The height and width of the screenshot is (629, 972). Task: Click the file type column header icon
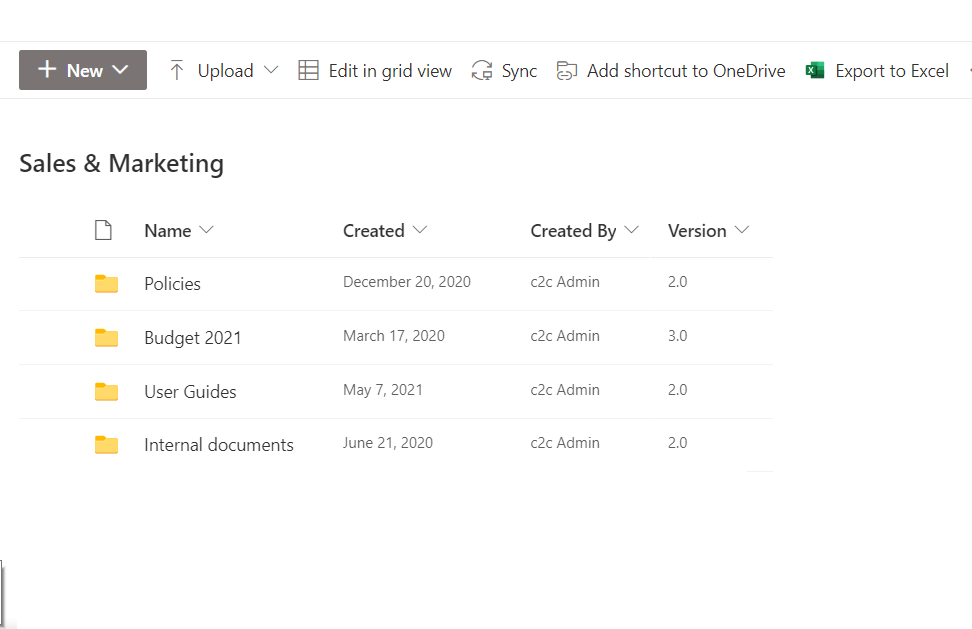(103, 229)
